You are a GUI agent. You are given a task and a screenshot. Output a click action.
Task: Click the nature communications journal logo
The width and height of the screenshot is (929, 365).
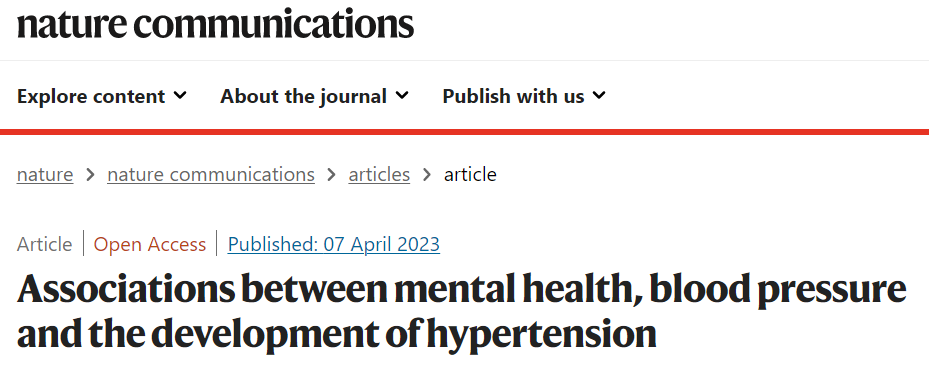pyautogui.click(x=215, y=24)
